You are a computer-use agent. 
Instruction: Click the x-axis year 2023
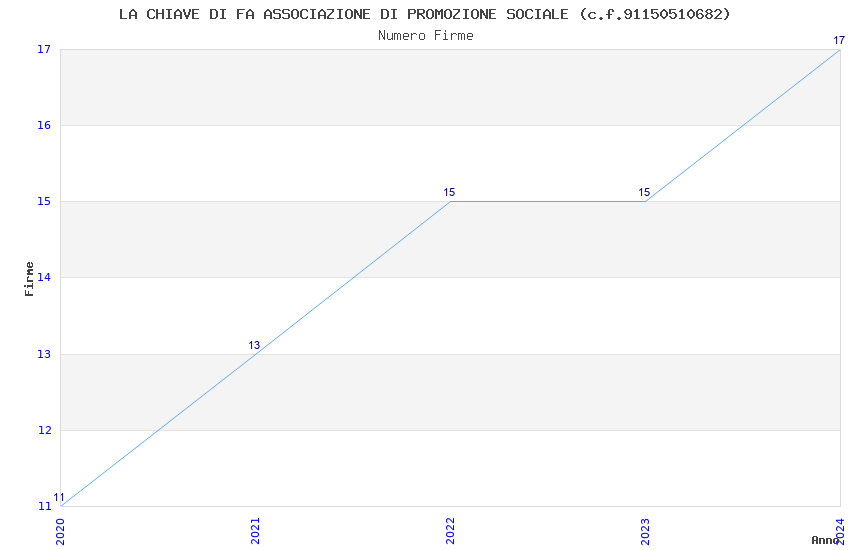coord(645,532)
